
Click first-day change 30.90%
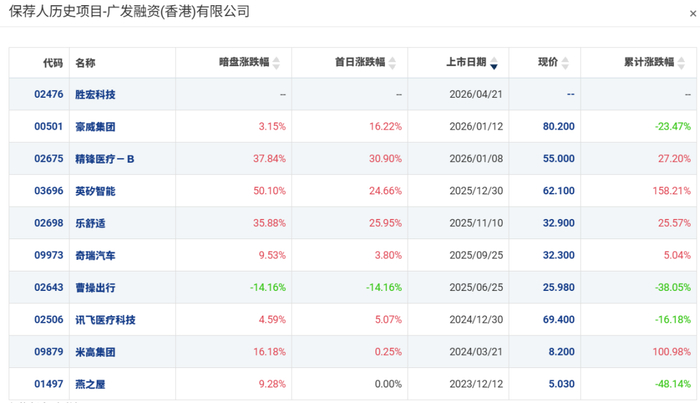point(385,158)
